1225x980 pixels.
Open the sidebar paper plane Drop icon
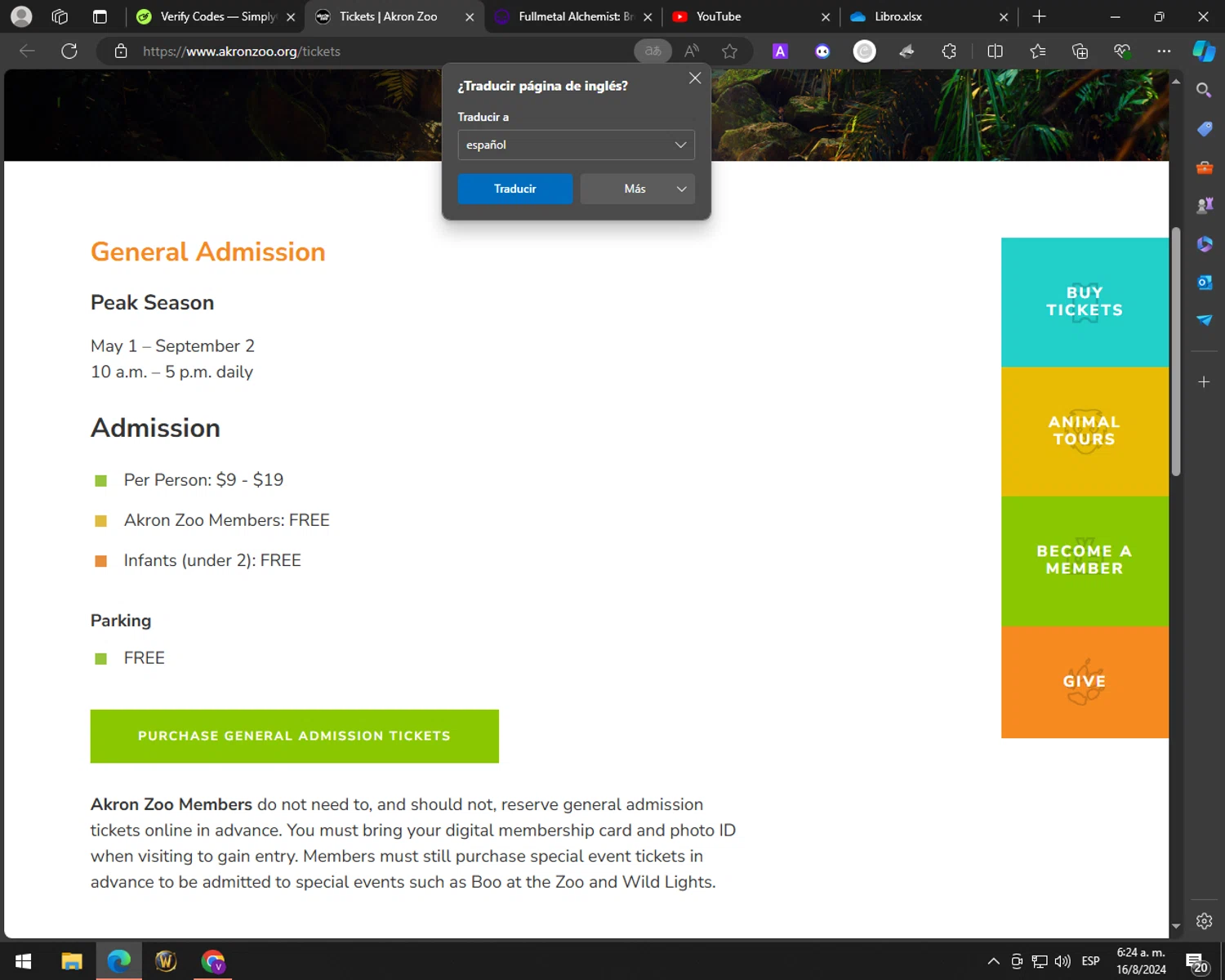(1204, 320)
